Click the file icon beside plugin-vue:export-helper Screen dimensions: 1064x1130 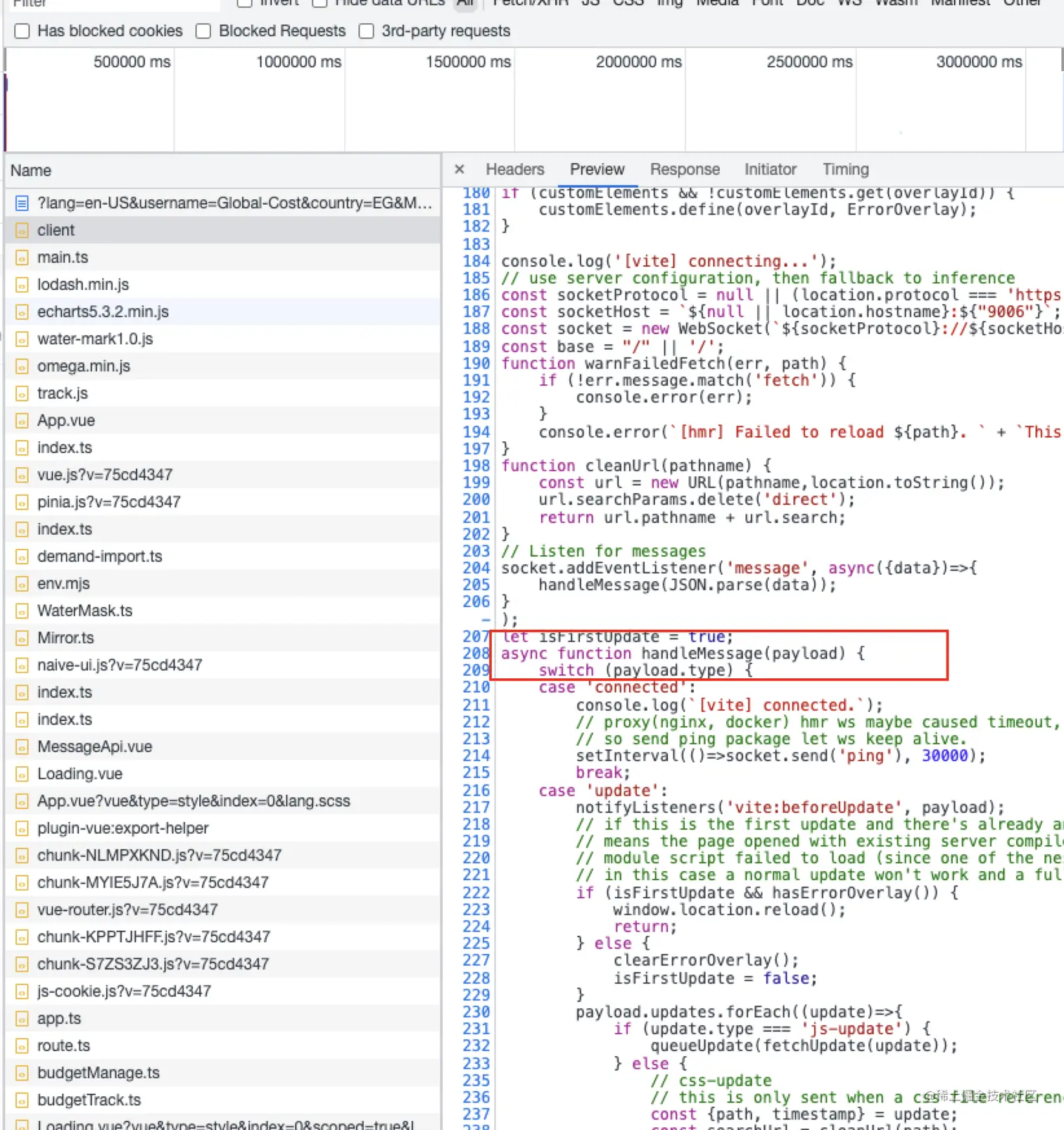click(22, 829)
